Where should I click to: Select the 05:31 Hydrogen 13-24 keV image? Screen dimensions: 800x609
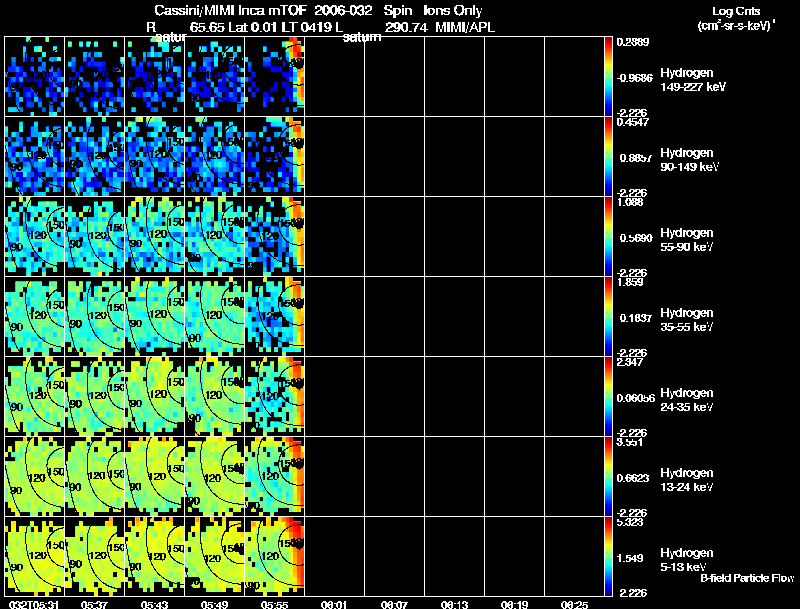(x=35, y=476)
